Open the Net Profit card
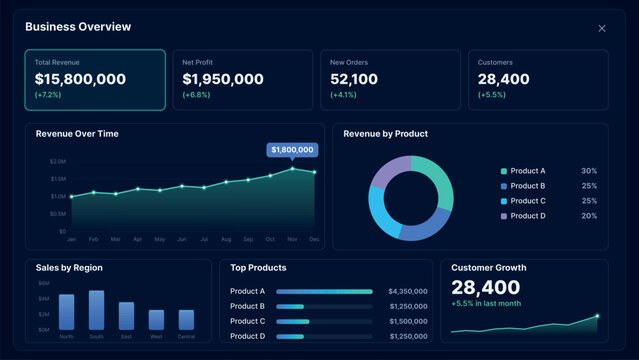Screen dimensions: 639x360 [x=243, y=80]
